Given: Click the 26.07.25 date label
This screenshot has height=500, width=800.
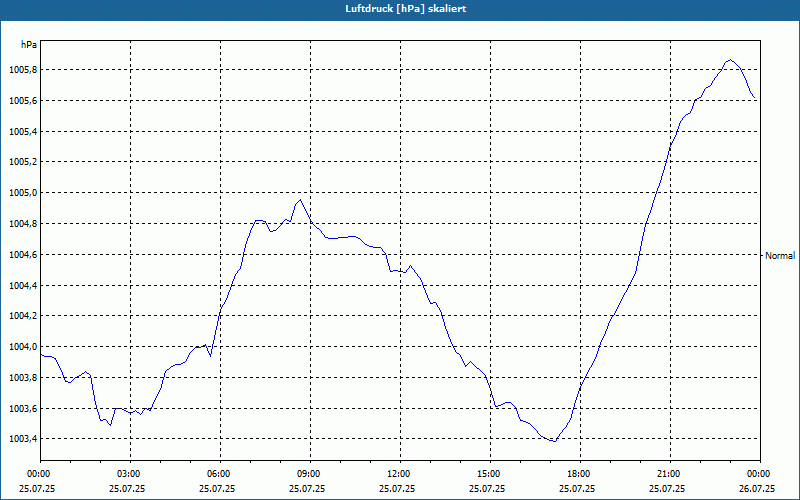Looking at the screenshot, I should (x=757, y=489).
